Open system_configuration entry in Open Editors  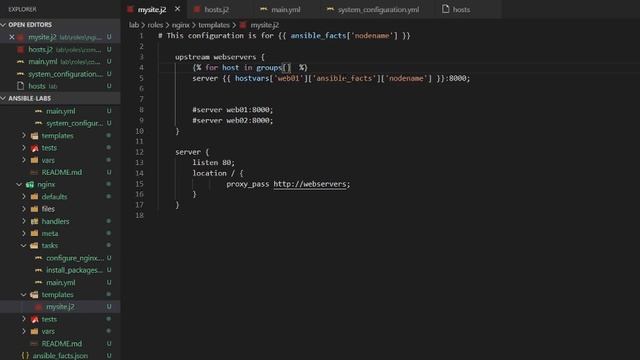(x=60, y=74)
